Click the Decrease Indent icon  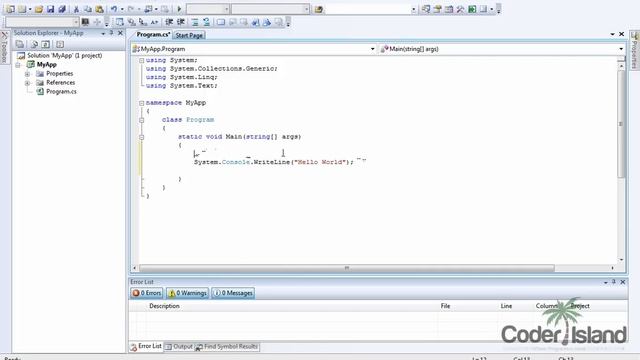coord(169,22)
